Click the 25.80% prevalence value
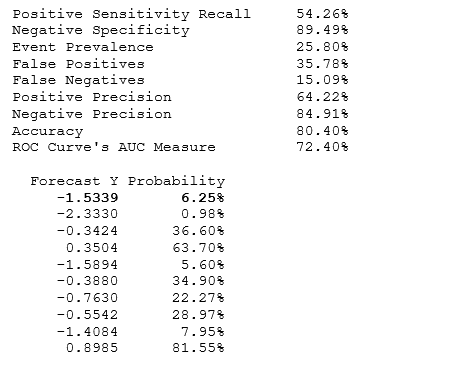 click(322, 47)
